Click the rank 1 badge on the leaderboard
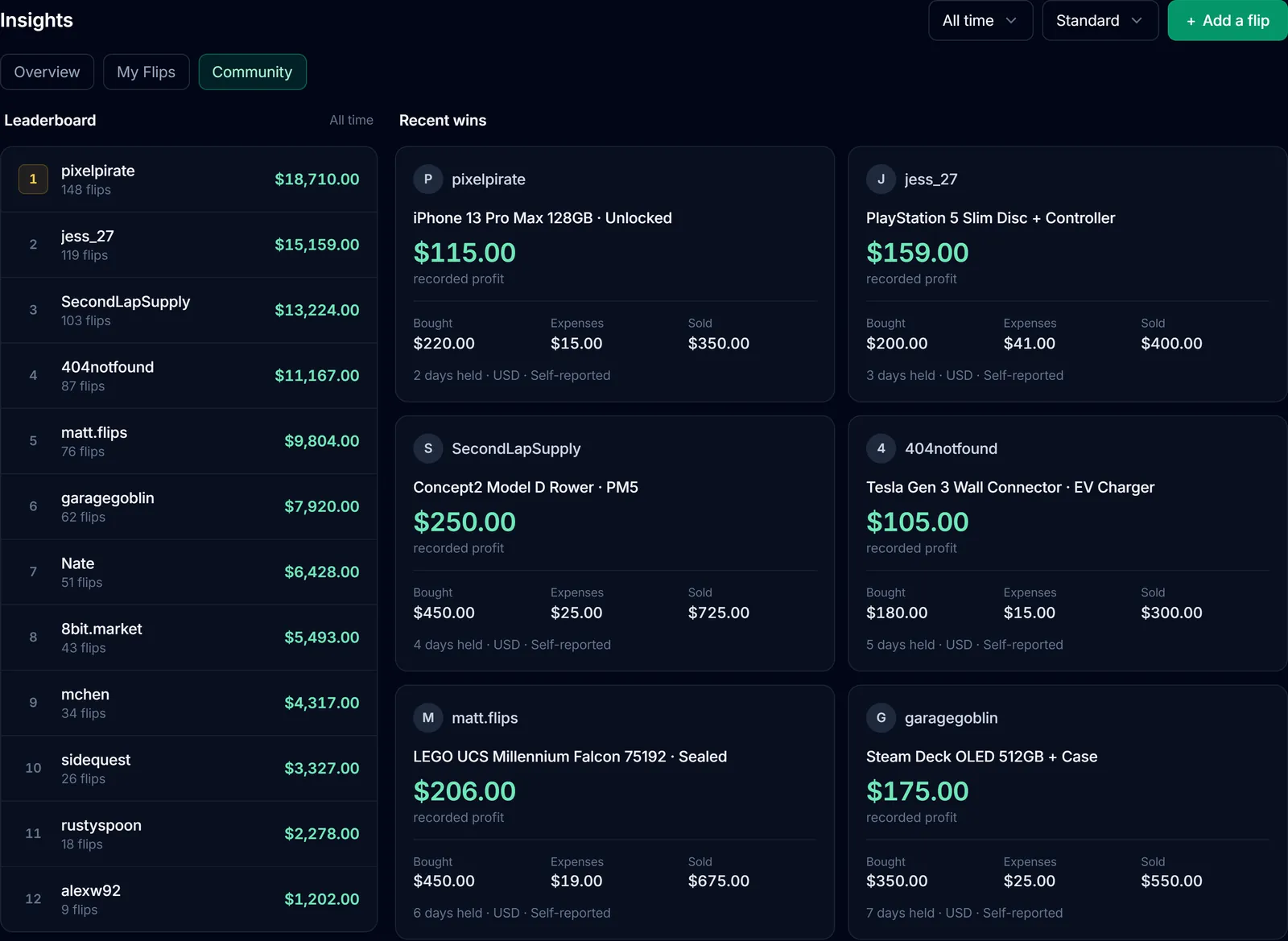 (33, 180)
